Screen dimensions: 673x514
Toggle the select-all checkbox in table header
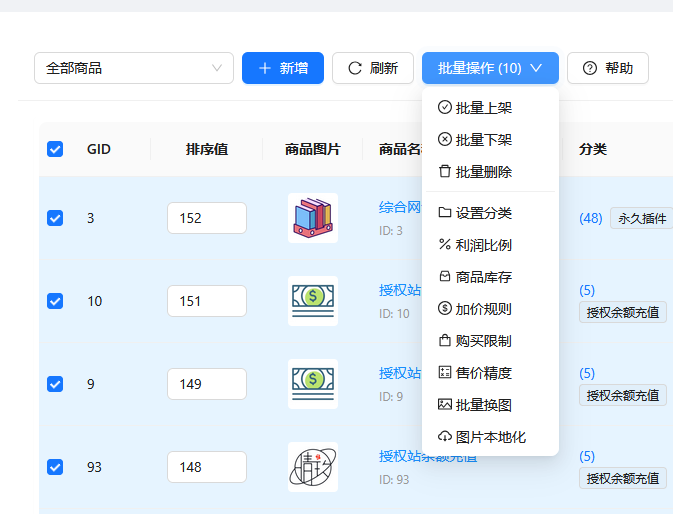click(55, 149)
